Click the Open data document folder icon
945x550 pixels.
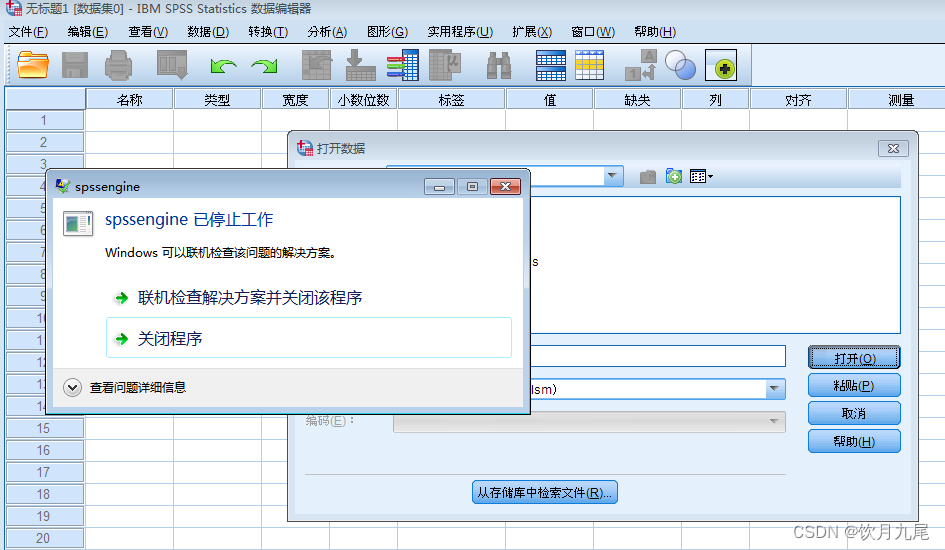(x=33, y=64)
